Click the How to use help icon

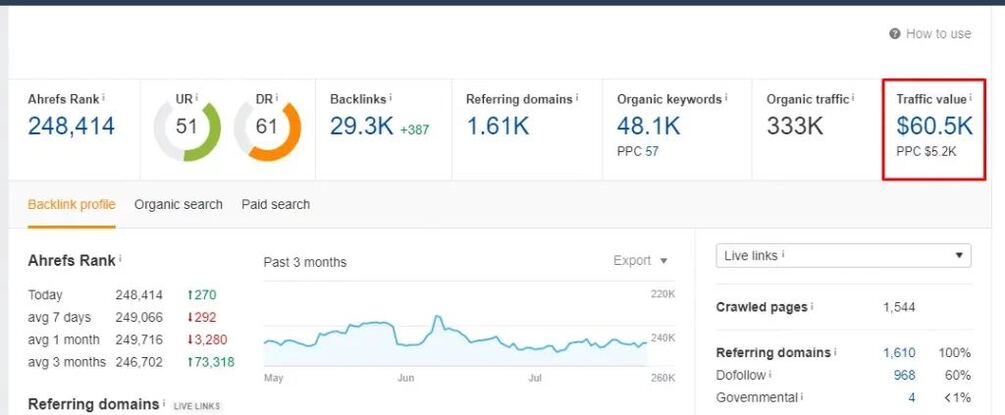tap(895, 34)
